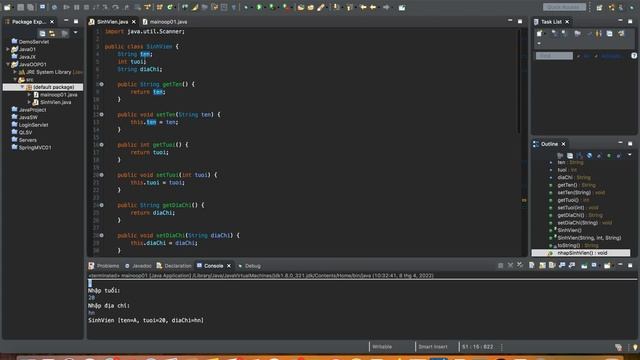Toggle Word Wrap in Console toolbar
This screenshot has width=640, height=360.
coord(552,265)
